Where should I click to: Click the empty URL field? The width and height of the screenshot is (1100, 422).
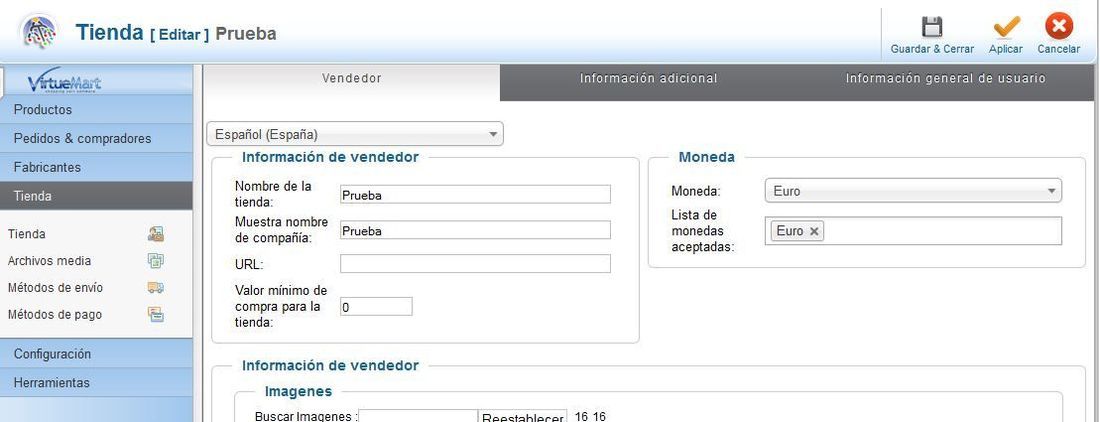pos(475,264)
